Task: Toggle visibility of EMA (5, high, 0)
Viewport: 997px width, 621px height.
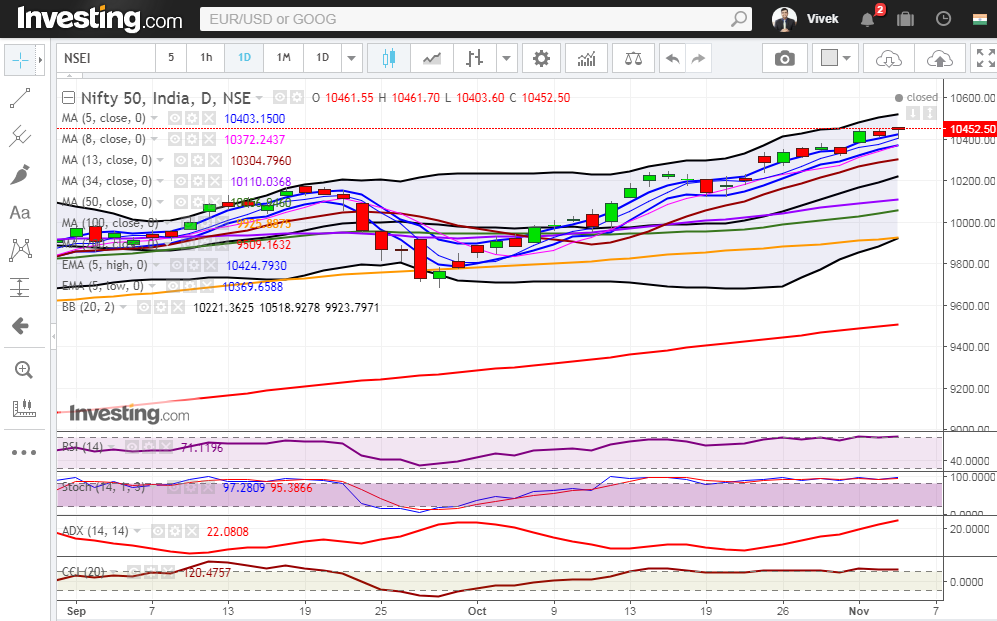Action: click(177, 265)
